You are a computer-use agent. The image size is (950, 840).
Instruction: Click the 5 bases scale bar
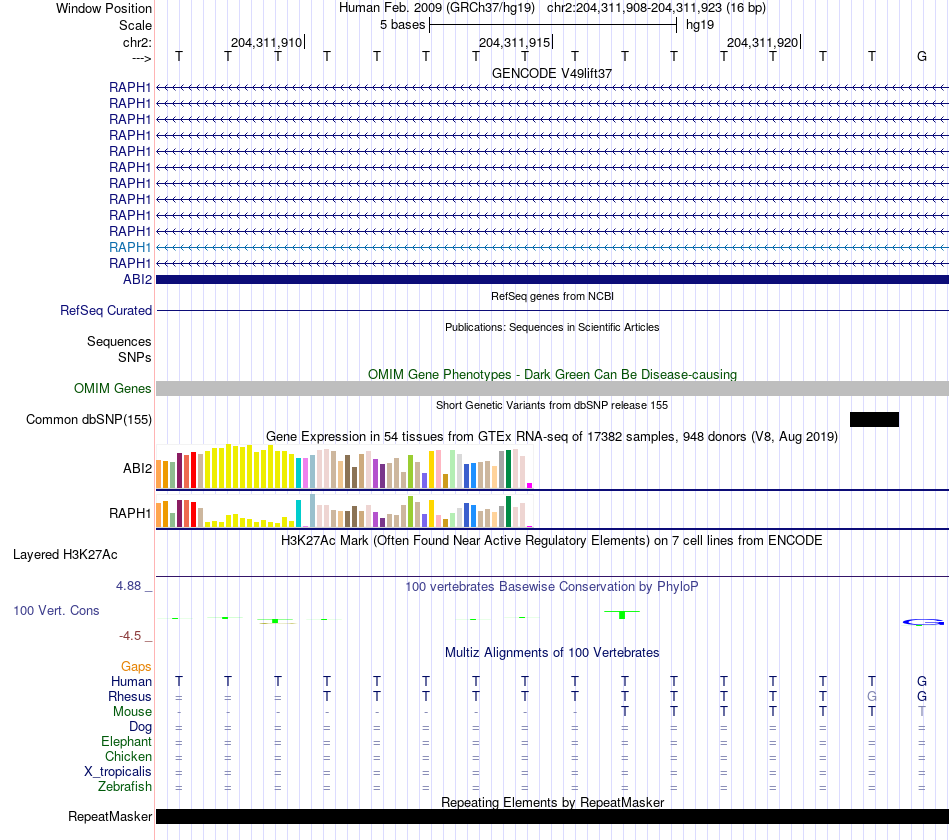[x=553, y=25]
